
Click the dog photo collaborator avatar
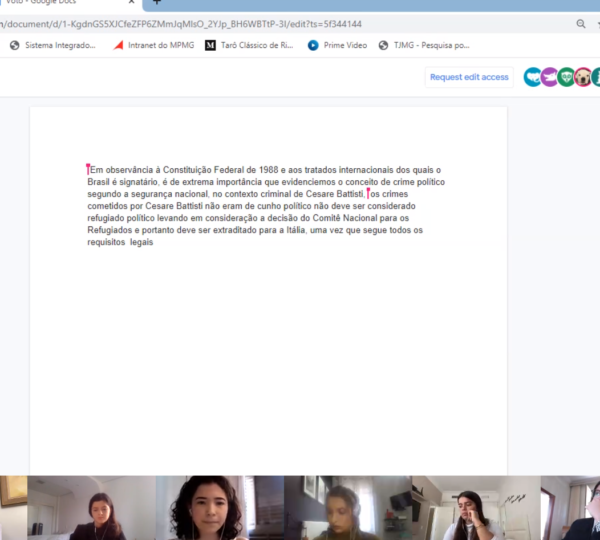point(583,77)
